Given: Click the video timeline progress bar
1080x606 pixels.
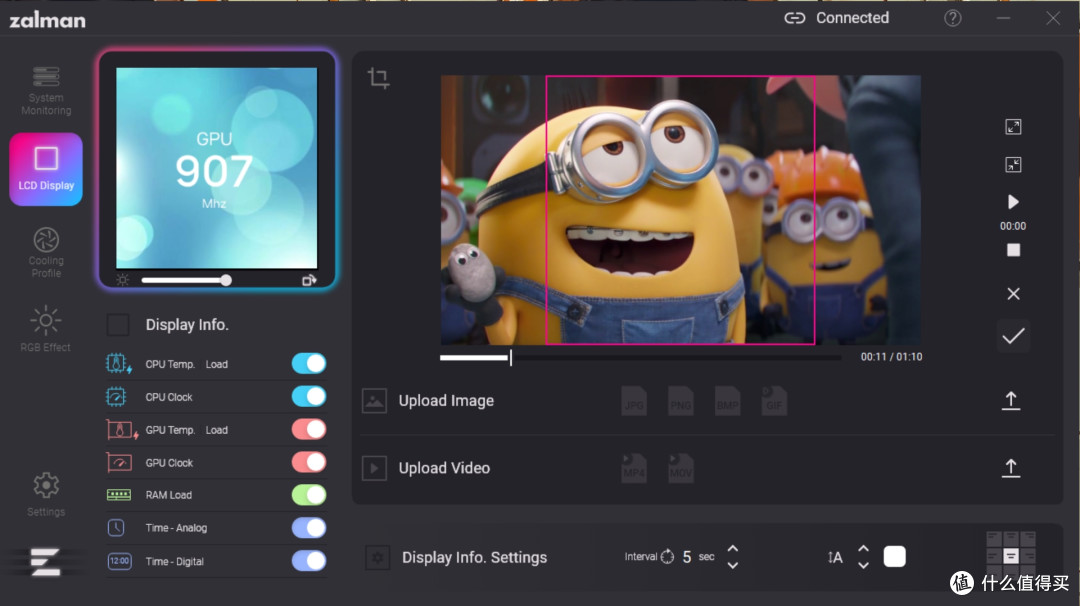Looking at the screenshot, I should pyautogui.click(x=641, y=357).
